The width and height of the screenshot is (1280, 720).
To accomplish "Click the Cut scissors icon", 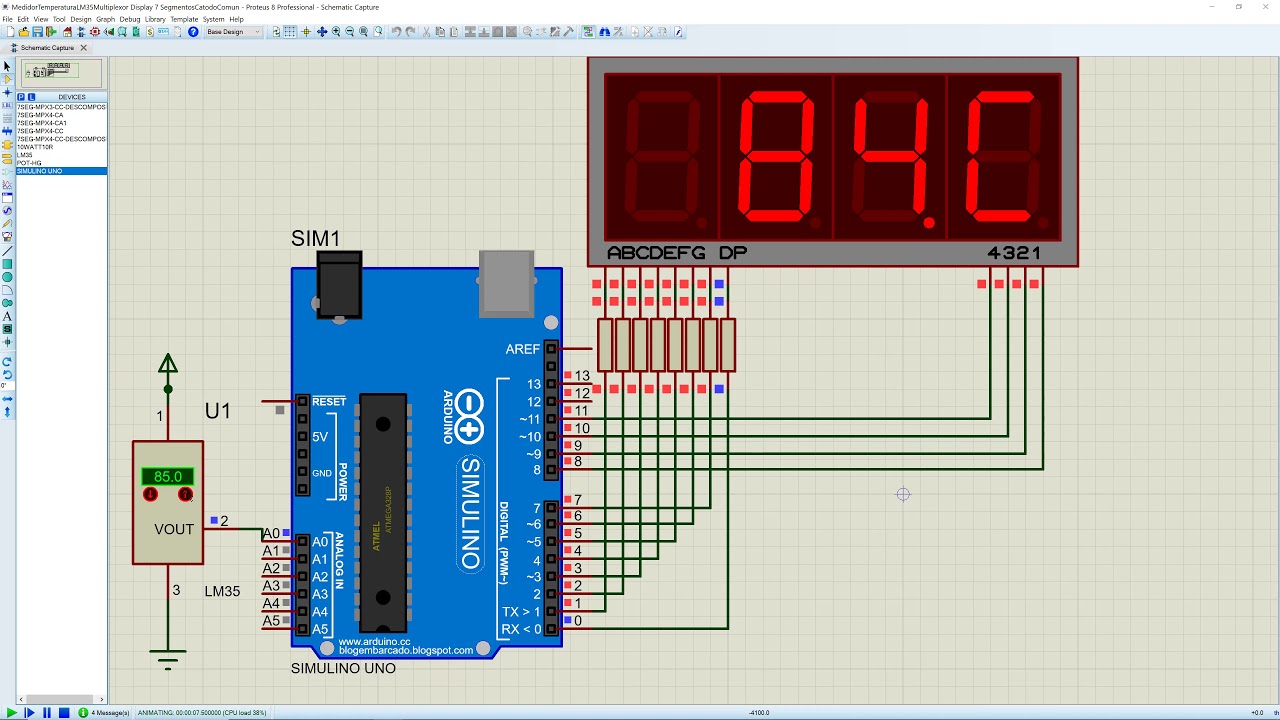I will point(426,32).
